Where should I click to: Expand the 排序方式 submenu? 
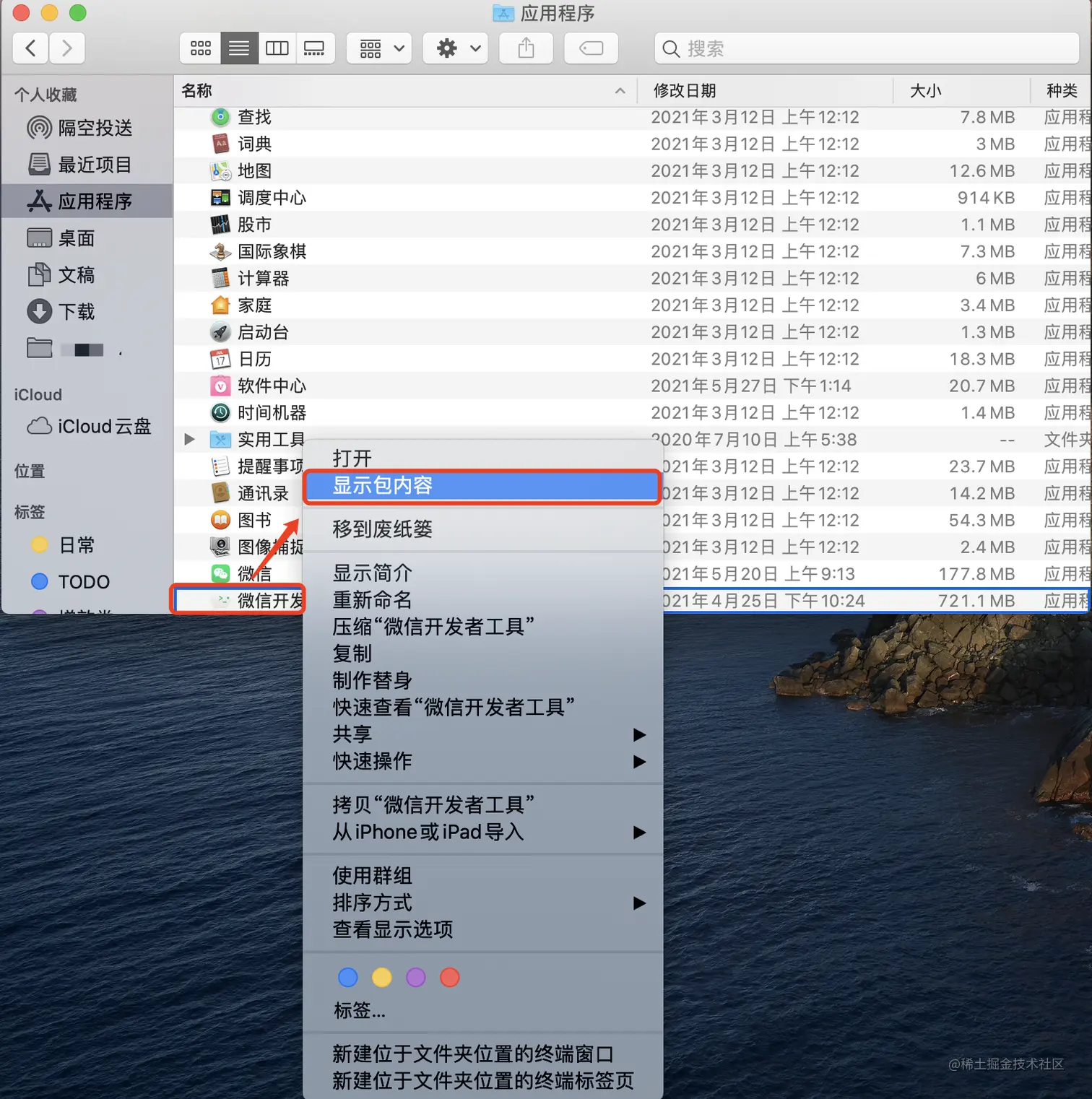(482, 903)
